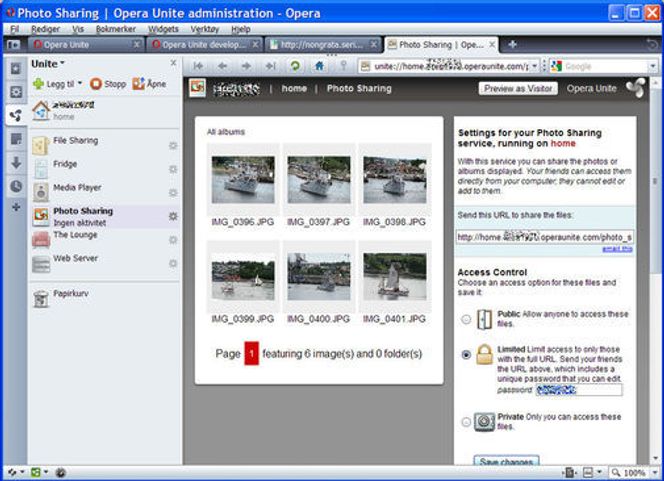Click the Opera Unite logo icon
This screenshot has height=481, width=664.
pyautogui.click(x=635, y=88)
